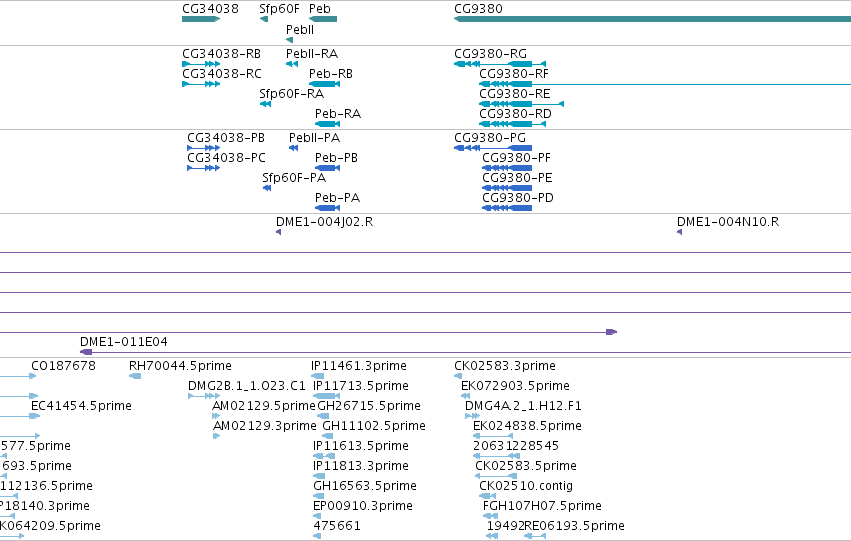Open the EK024838.5prime EST

[527, 426]
